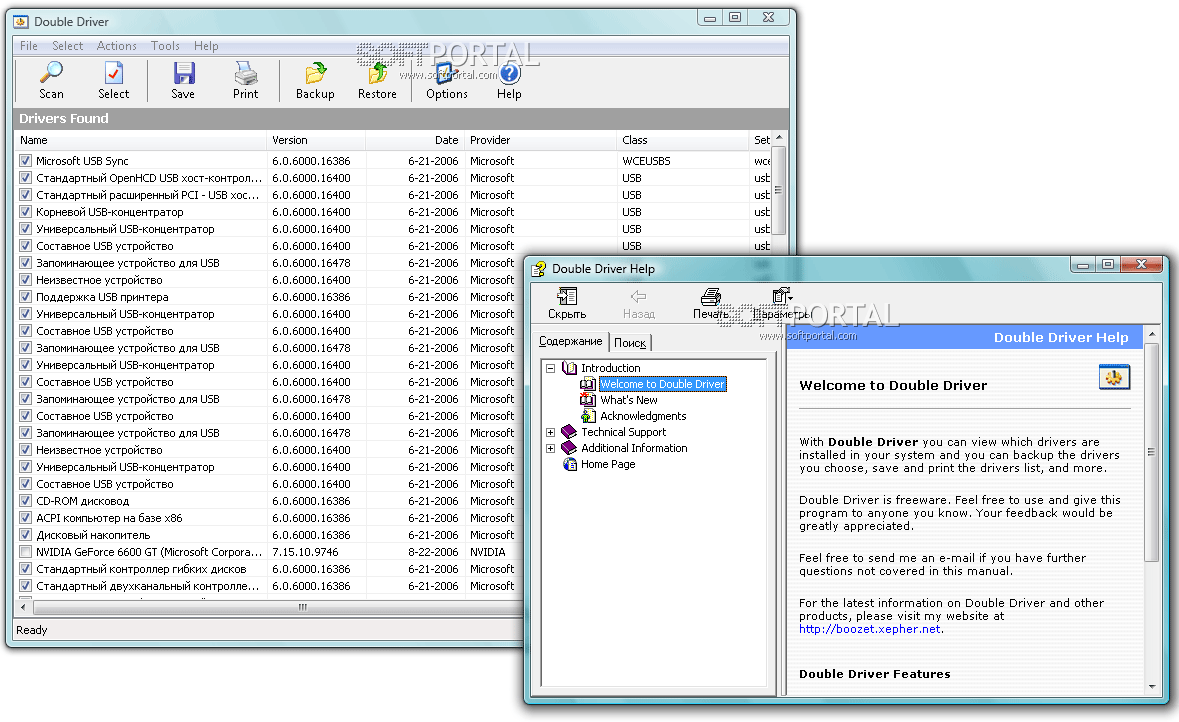The width and height of the screenshot is (1179, 722).
Task: Click the Introduction open book icon
Action: pos(569,368)
